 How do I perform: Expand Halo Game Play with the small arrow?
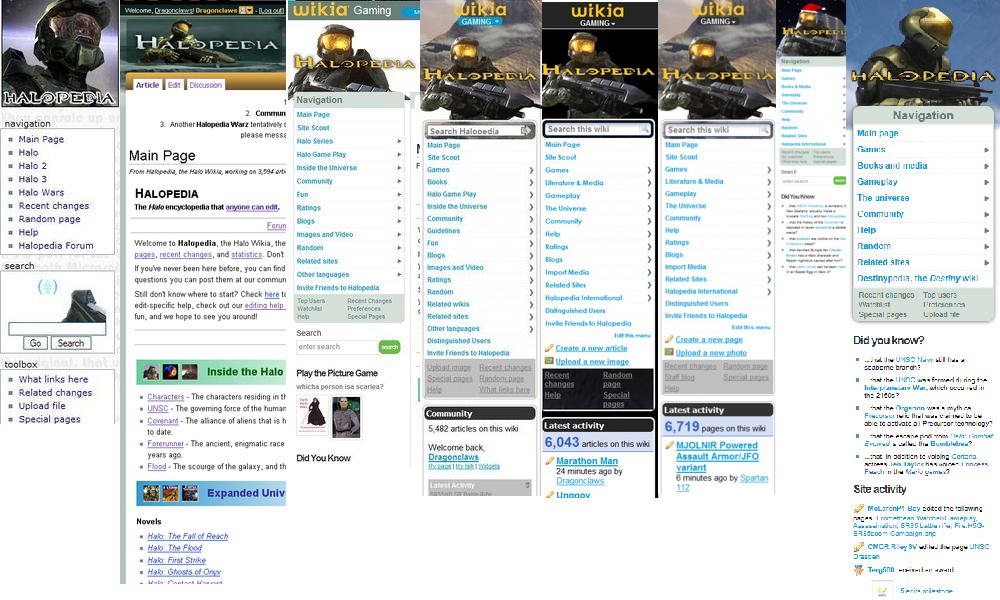[x=399, y=155]
